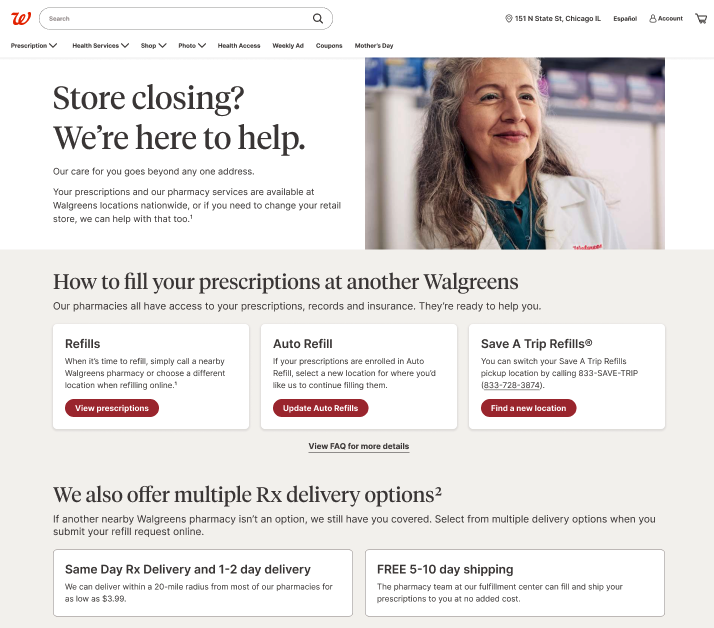The height and width of the screenshot is (628, 714).
Task: Open the Shop dropdown menu
Action: 153,46
